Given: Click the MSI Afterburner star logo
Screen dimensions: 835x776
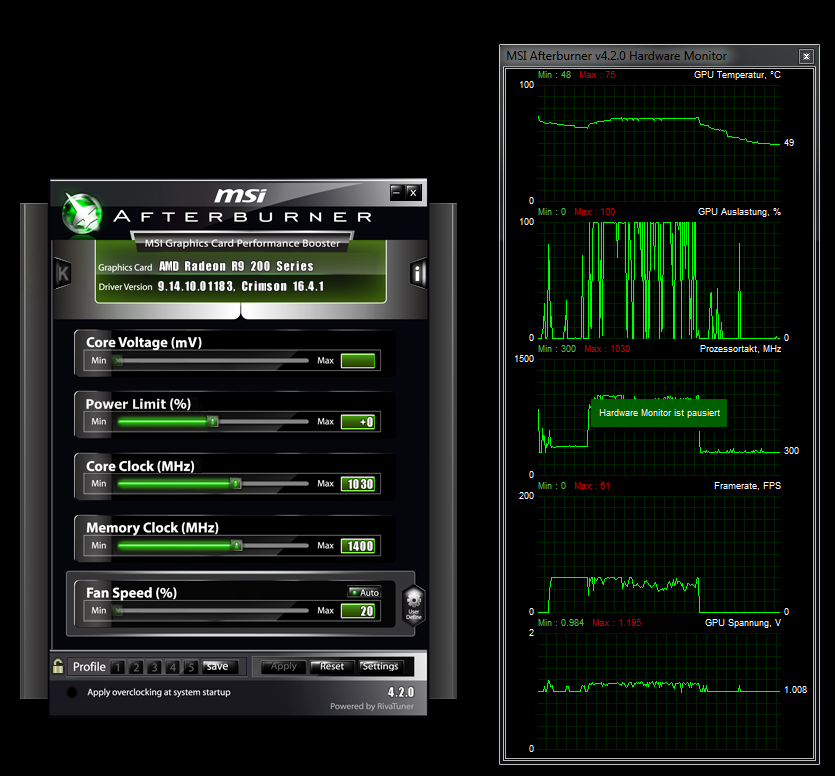Looking at the screenshot, I should click(x=82, y=214).
